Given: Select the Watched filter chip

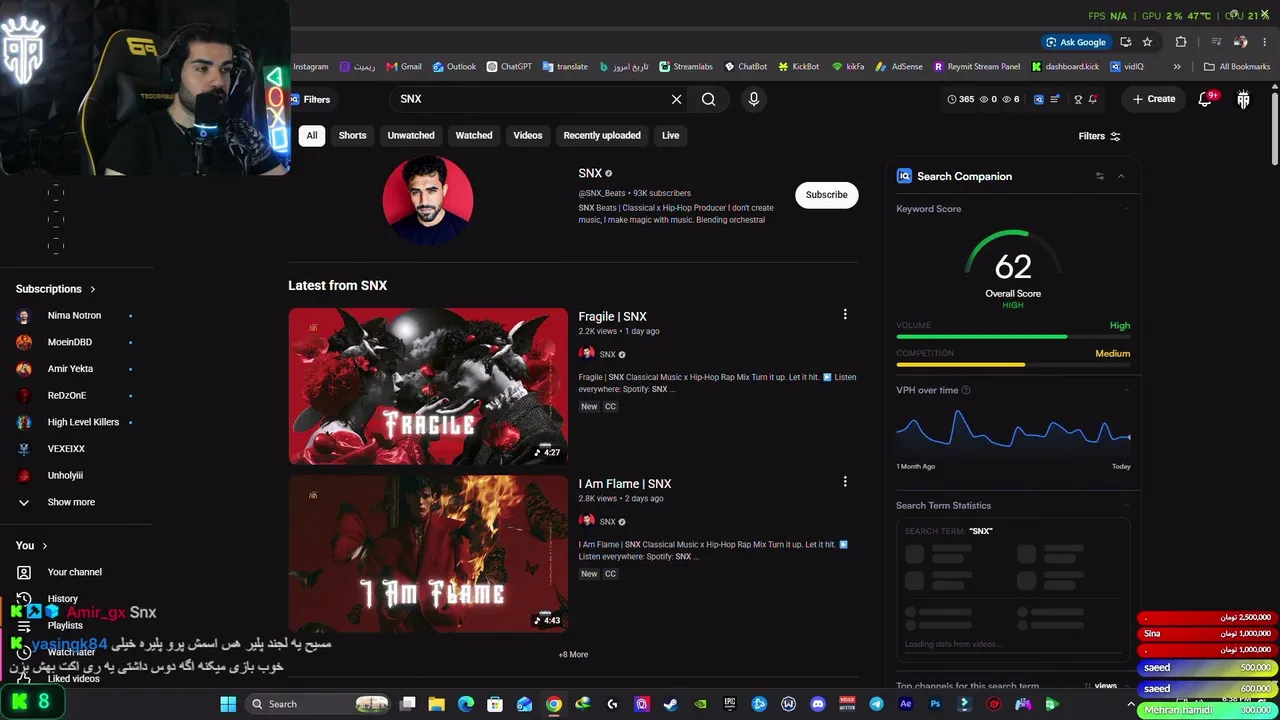Looking at the screenshot, I should click(474, 136).
